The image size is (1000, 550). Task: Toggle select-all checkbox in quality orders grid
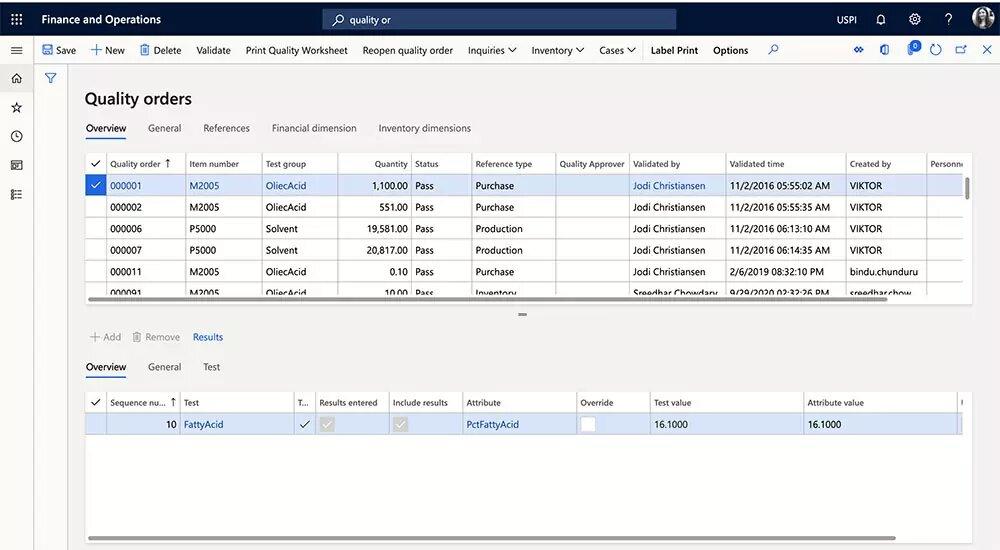[x=96, y=163]
